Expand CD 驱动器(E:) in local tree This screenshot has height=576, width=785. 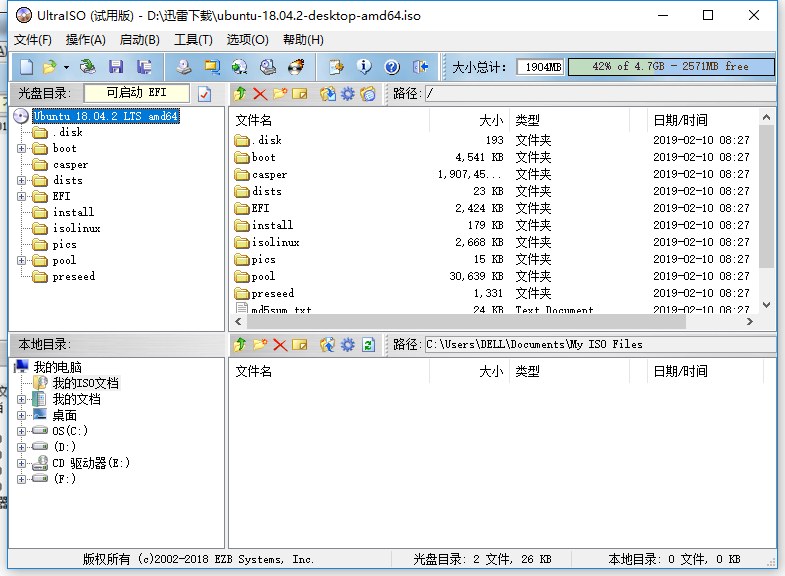(22, 463)
